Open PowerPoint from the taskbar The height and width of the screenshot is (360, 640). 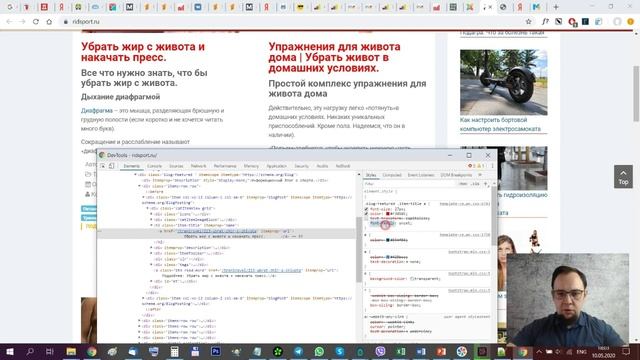pos(441,352)
